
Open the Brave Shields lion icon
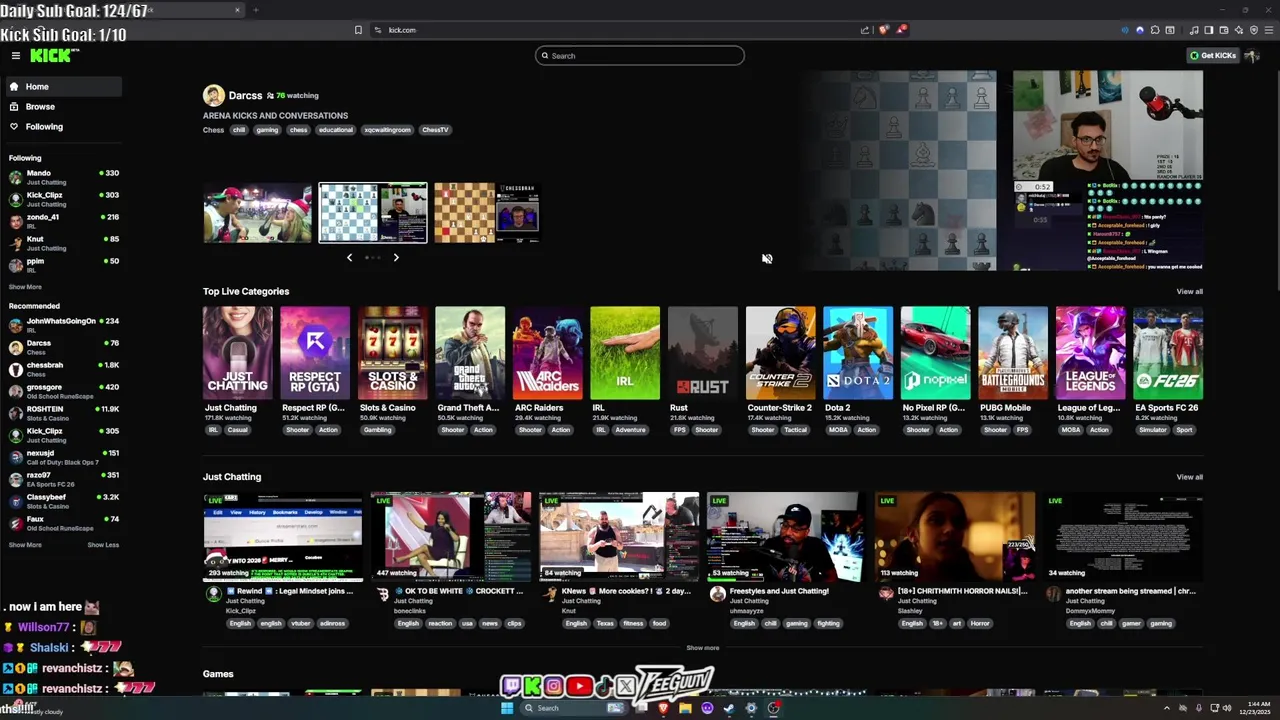click(x=883, y=30)
